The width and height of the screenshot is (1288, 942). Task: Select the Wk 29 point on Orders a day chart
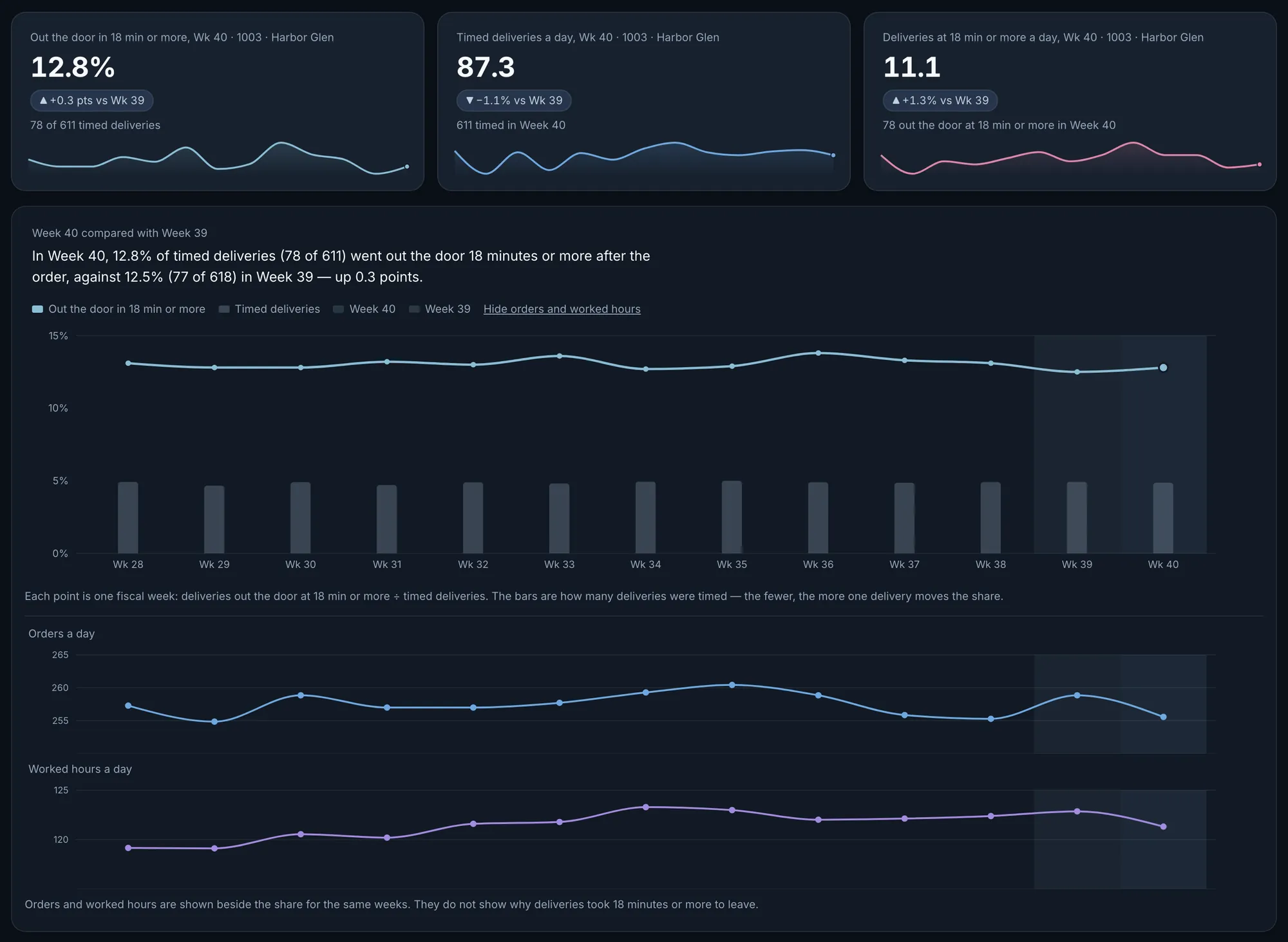coord(214,722)
